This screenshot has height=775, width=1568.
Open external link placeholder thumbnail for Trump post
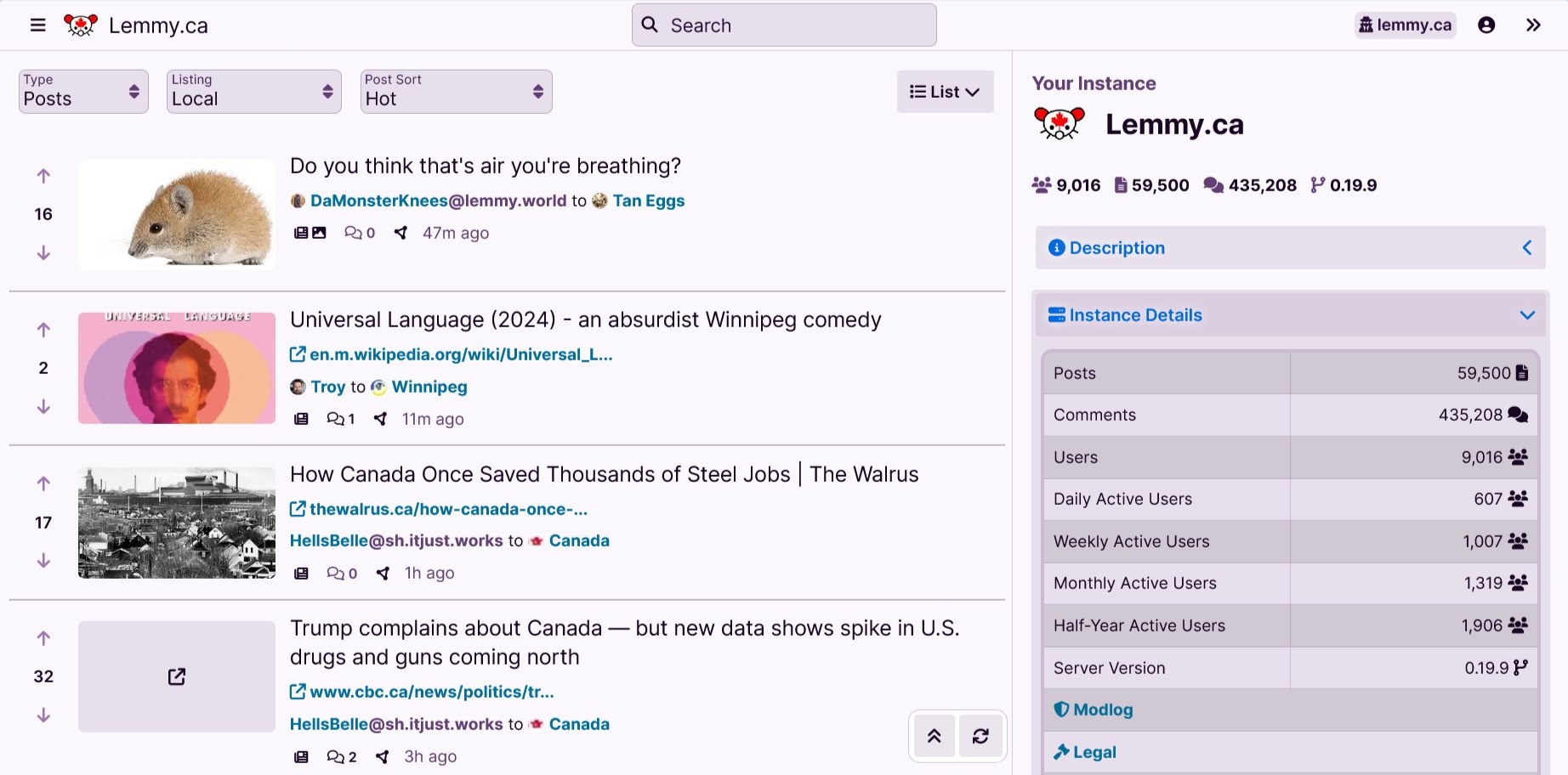tap(177, 676)
